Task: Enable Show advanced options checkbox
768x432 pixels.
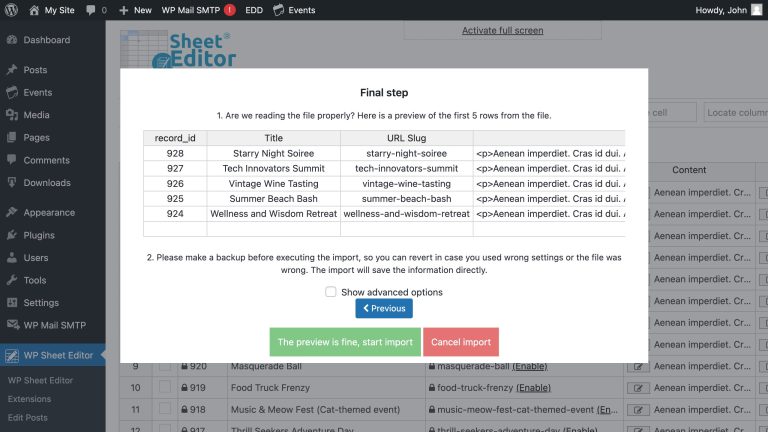Action: (x=331, y=292)
